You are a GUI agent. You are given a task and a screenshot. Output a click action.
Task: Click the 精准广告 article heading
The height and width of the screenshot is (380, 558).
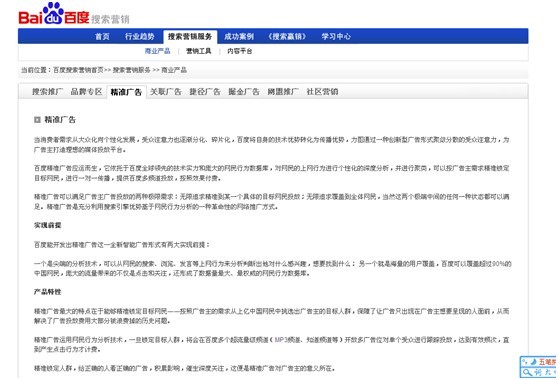60,120
